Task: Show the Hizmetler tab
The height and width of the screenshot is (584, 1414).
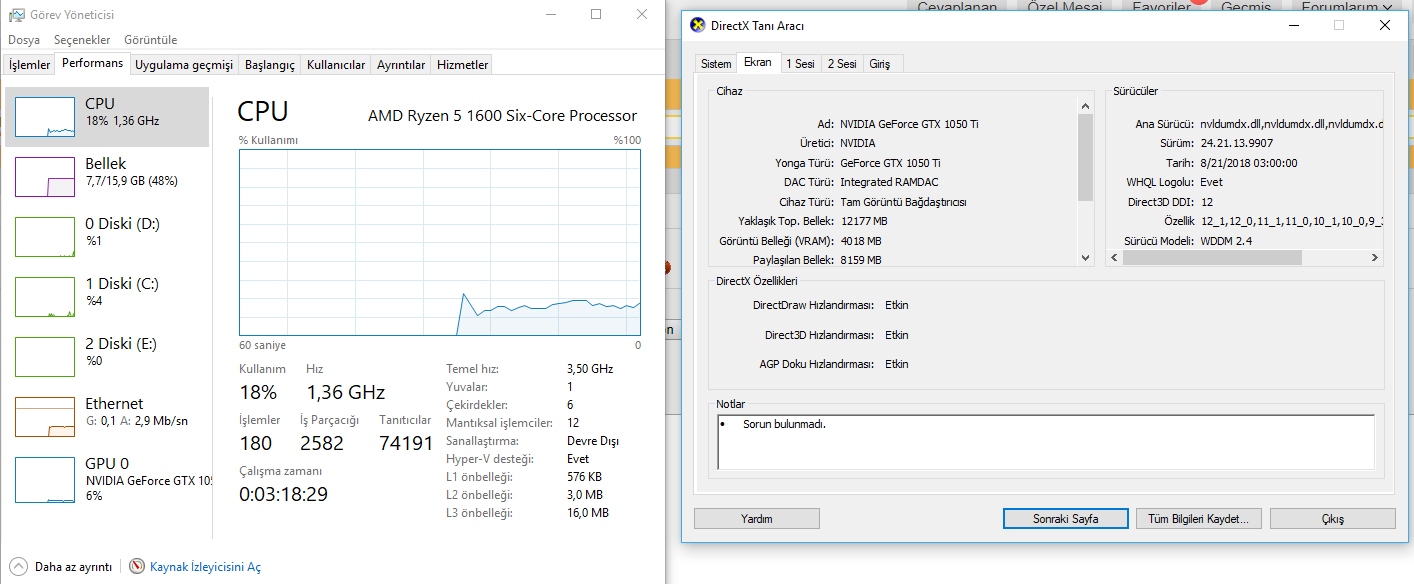Action: pos(462,65)
